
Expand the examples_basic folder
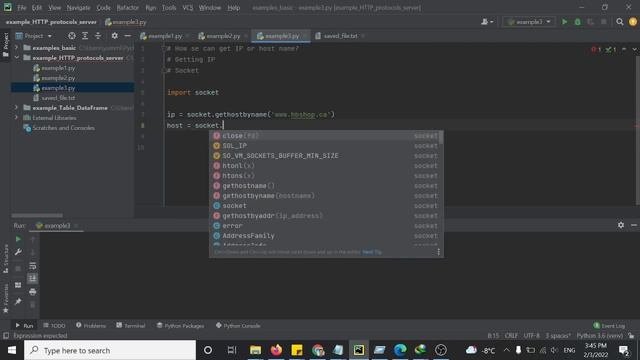(16, 48)
